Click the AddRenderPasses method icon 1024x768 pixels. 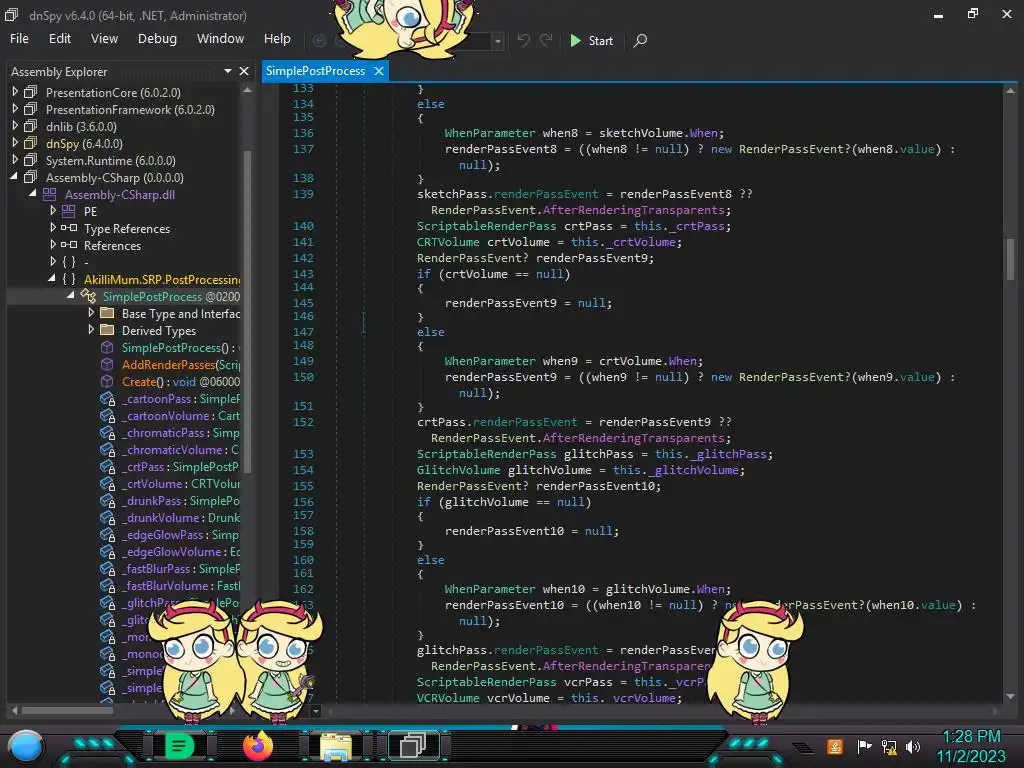pos(107,364)
